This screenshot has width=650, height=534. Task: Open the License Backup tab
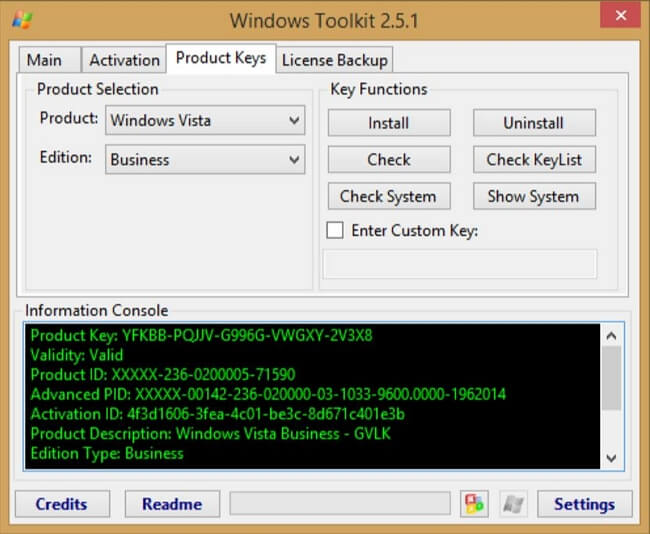click(335, 60)
